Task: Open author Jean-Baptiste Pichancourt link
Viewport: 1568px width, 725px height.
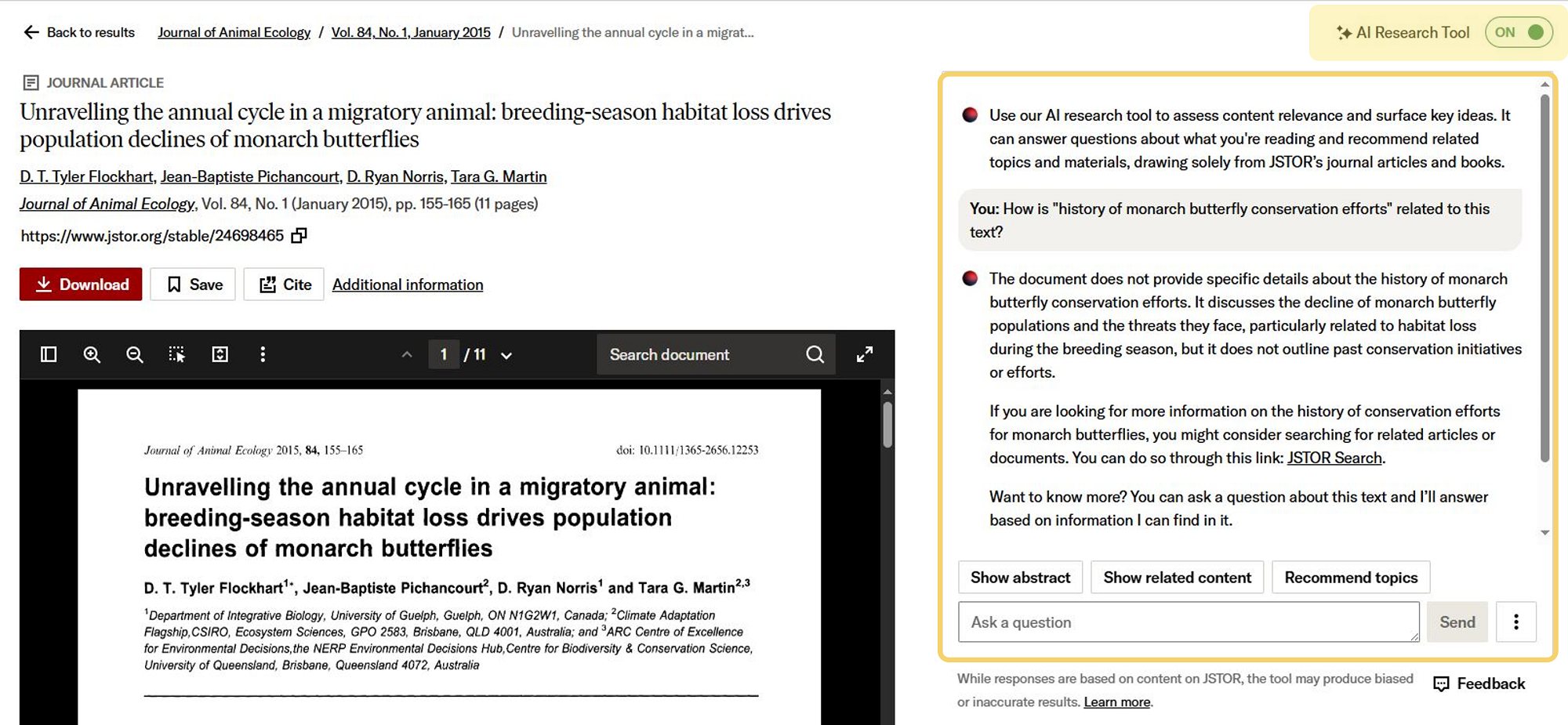Action: click(x=250, y=176)
